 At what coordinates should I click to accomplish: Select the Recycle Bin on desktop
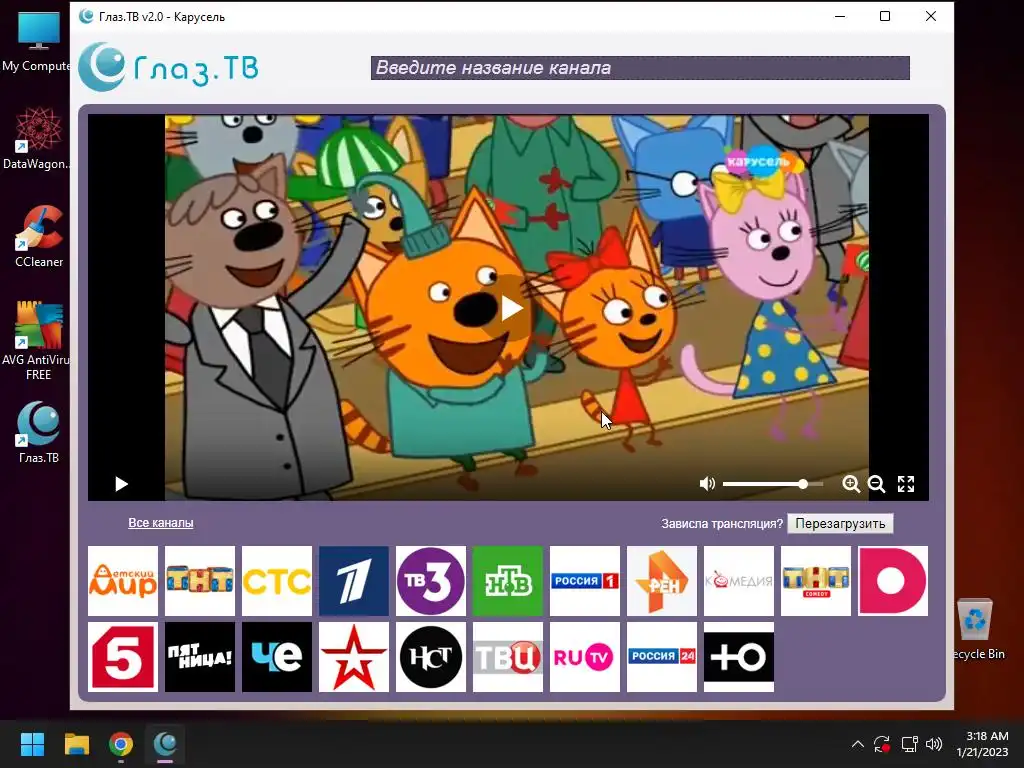(977, 629)
